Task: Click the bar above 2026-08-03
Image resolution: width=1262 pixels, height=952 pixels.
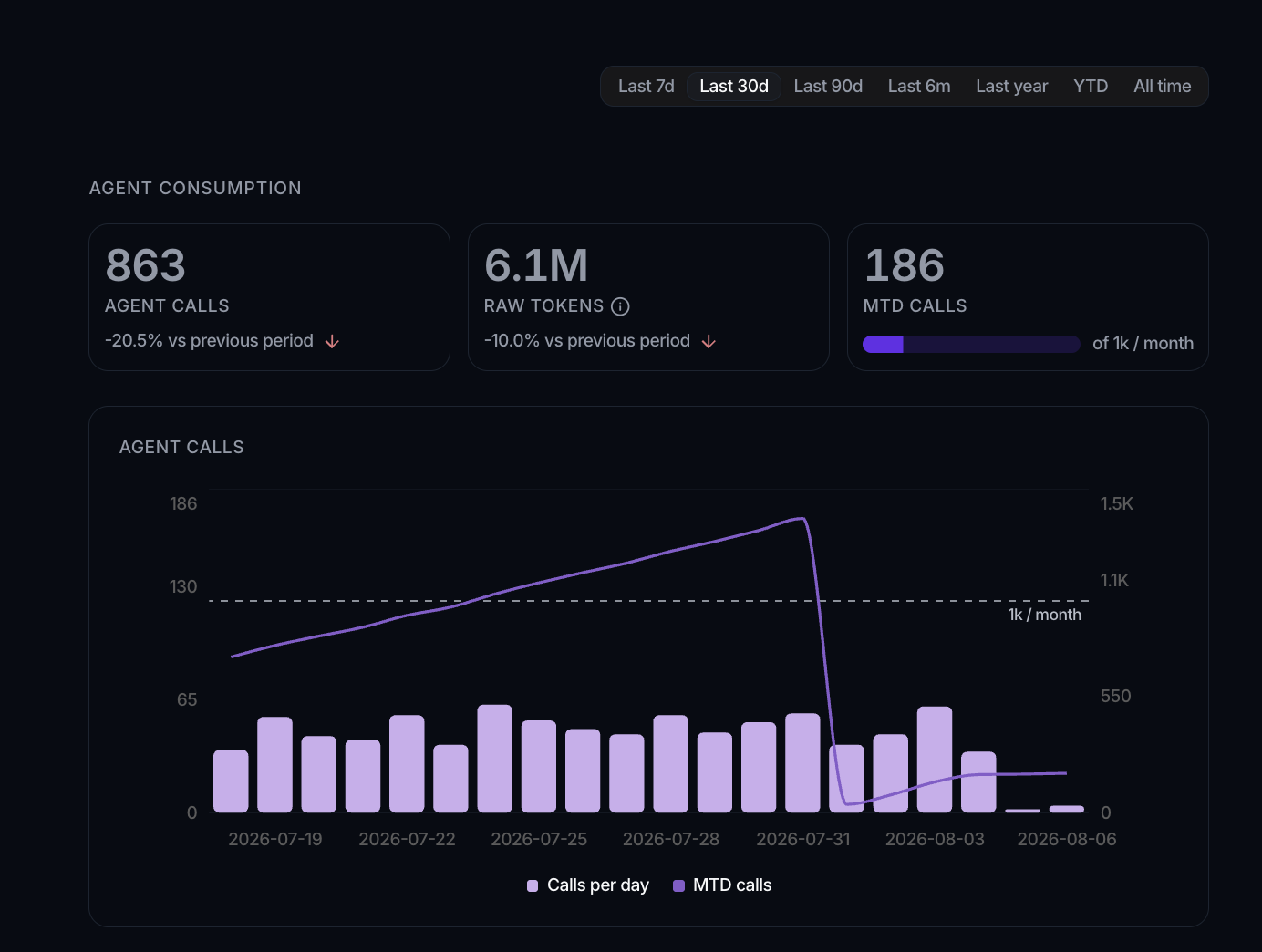Action: (935, 759)
